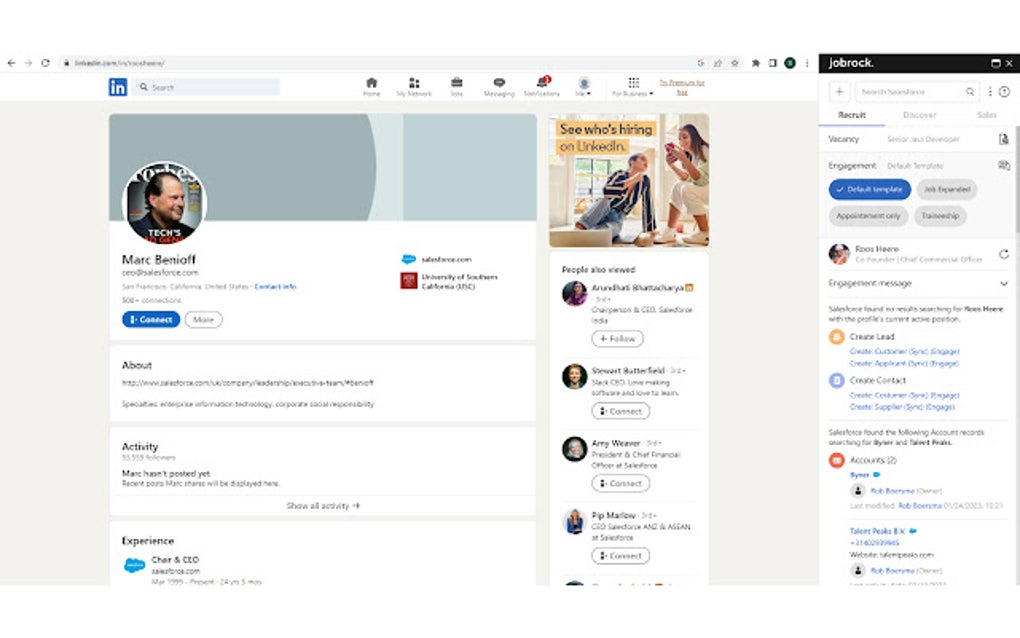This screenshot has height=638, width=1020.
Task: Click the blue Connect button for Marc Benioff
Action: [151, 319]
